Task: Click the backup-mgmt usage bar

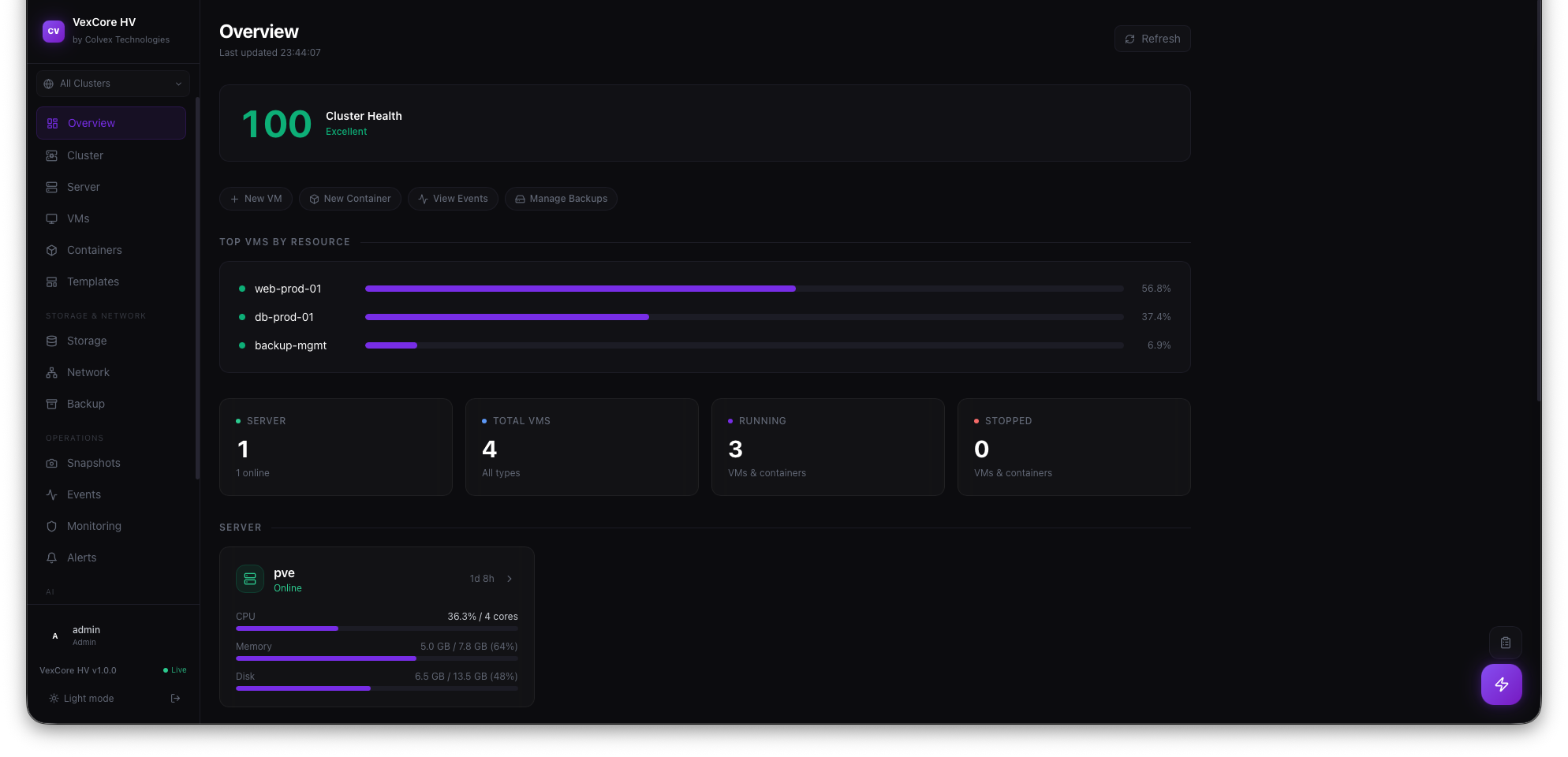Action: point(745,345)
